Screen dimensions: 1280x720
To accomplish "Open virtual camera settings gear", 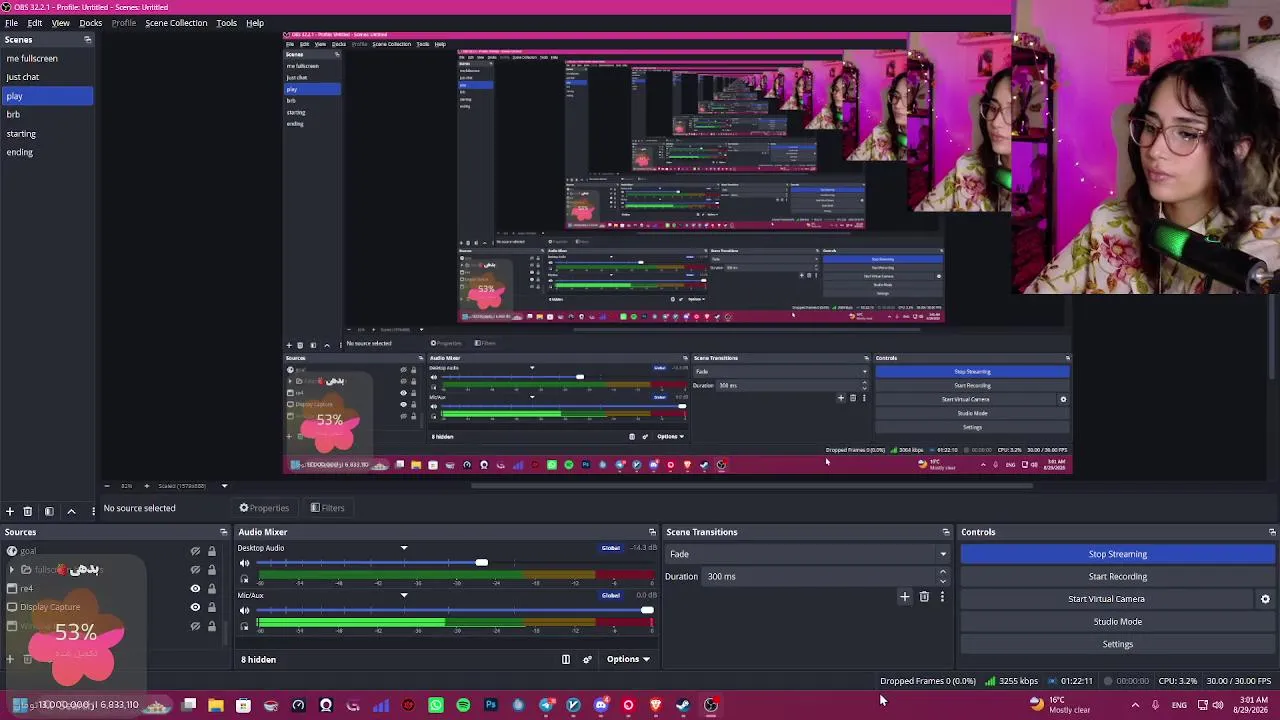I will pos(1265,599).
